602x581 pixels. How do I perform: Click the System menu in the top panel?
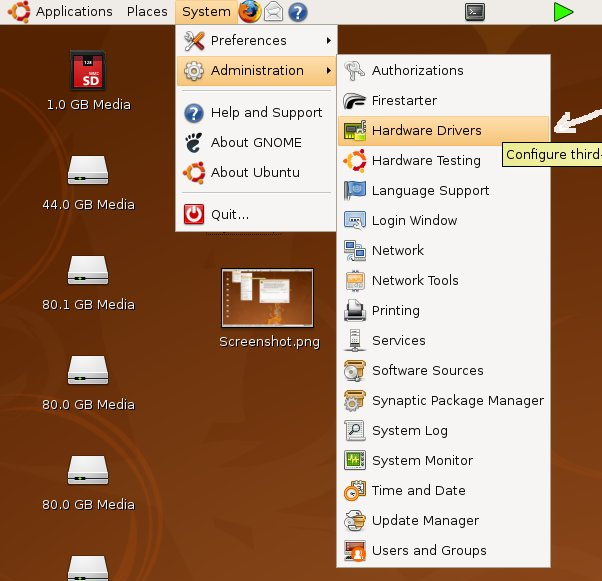(206, 12)
